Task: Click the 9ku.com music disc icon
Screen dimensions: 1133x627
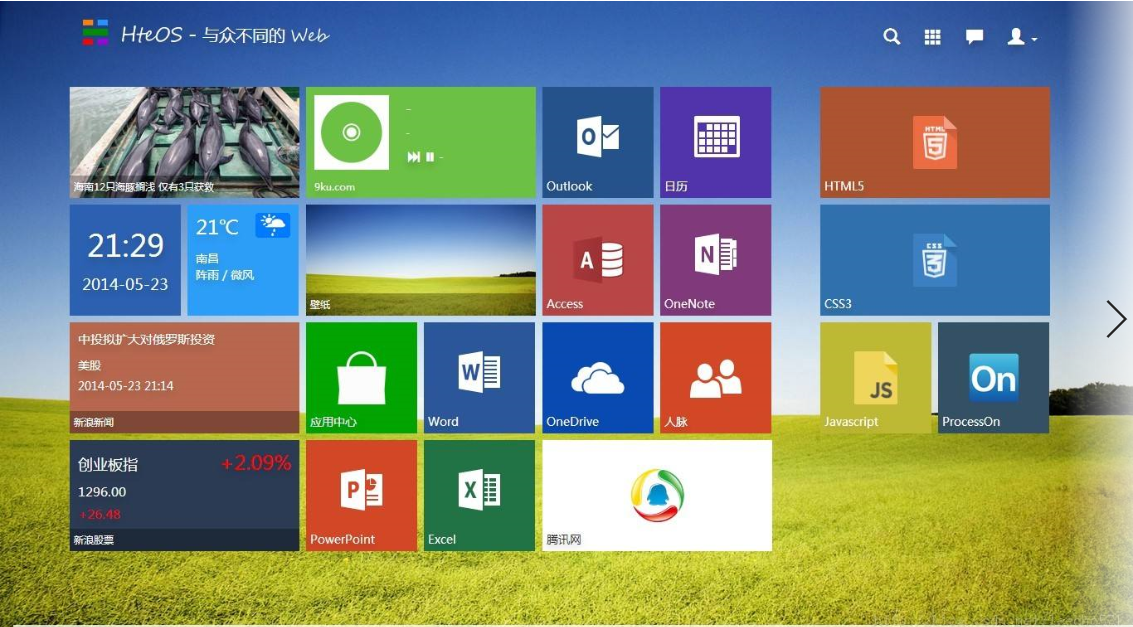Action: [351, 132]
